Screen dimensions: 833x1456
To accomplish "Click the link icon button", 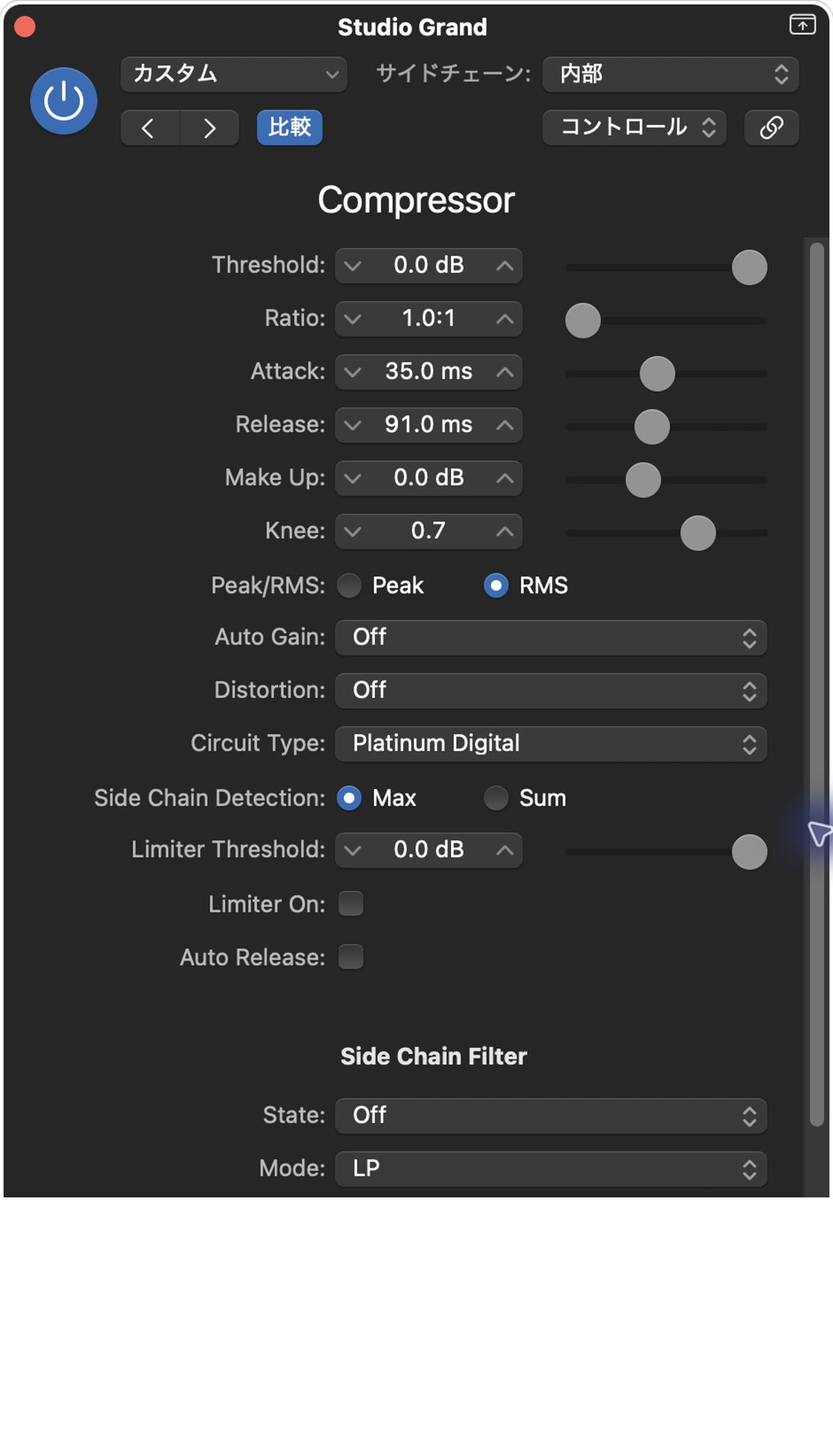I will point(771,128).
